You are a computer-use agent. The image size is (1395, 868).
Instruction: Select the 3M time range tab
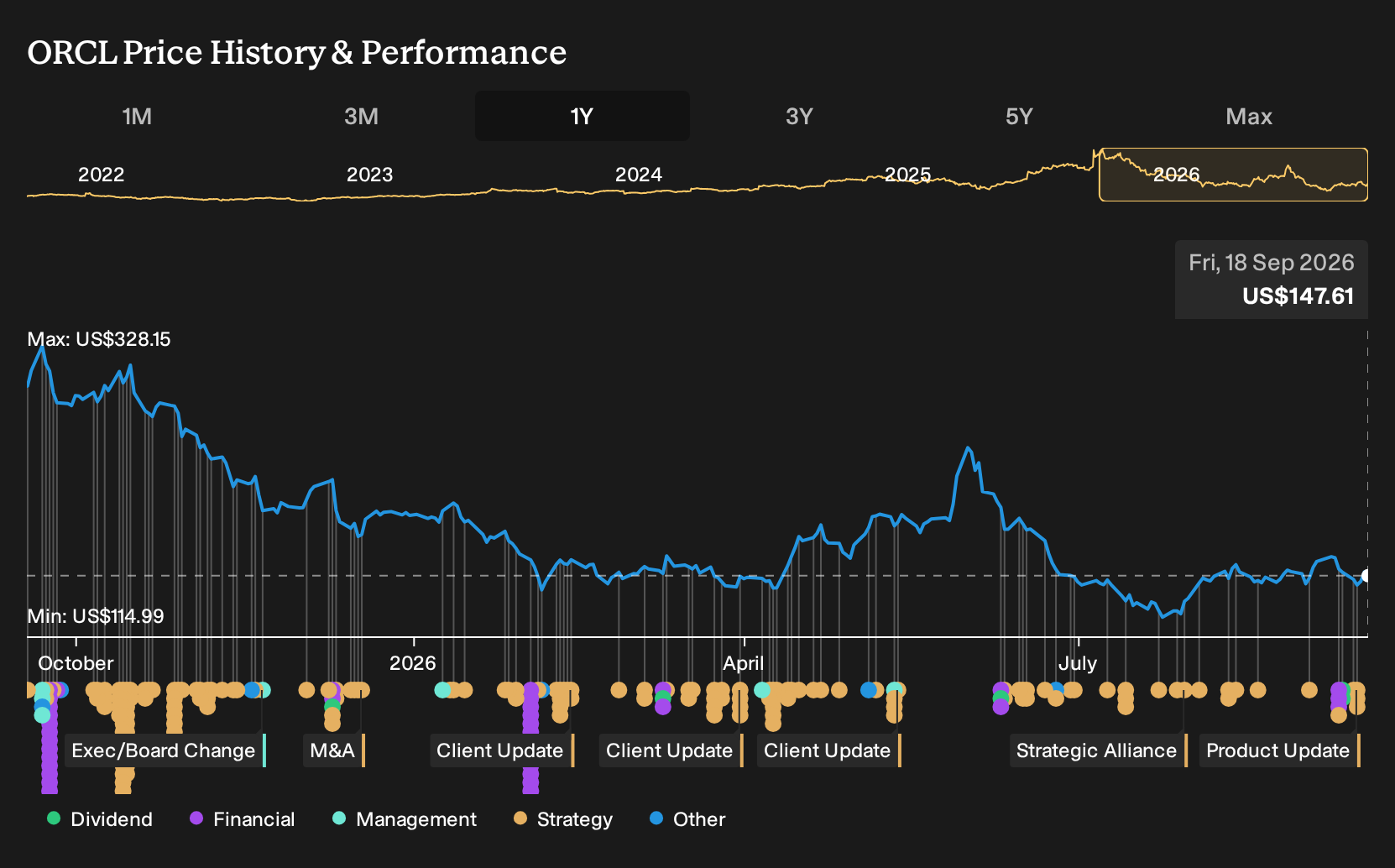click(361, 116)
